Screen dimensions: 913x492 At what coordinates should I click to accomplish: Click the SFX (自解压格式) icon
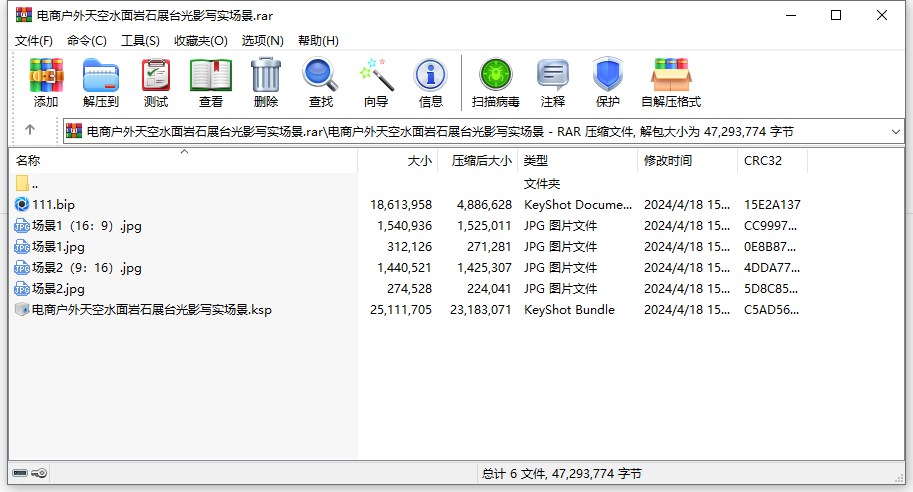click(x=671, y=75)
